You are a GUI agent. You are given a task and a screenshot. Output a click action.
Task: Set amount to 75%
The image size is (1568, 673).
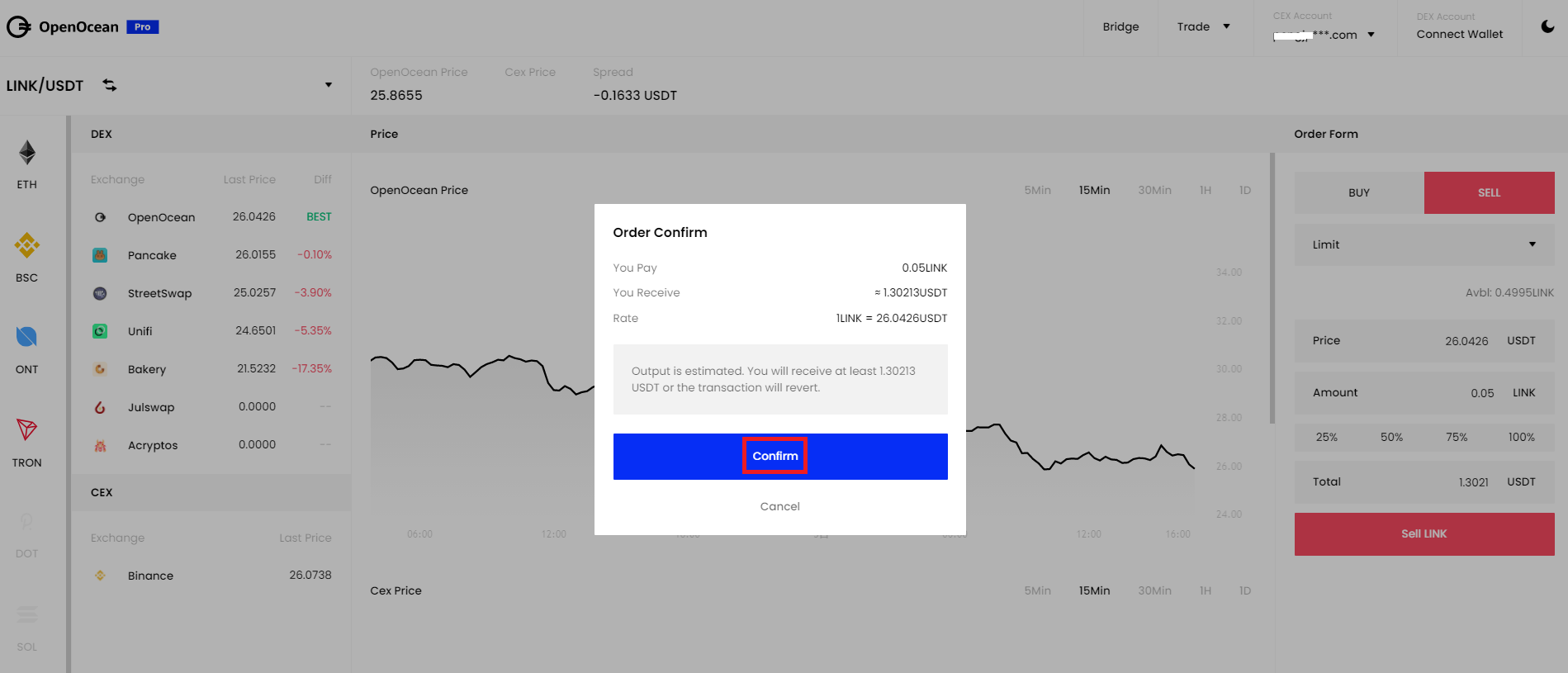(x=1457, y=437)
